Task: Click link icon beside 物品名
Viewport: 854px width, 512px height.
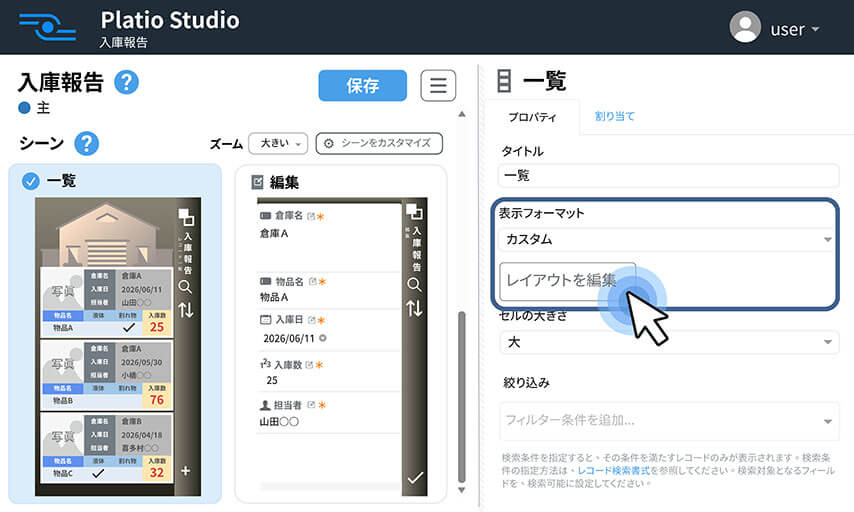Action: point(313,282)
